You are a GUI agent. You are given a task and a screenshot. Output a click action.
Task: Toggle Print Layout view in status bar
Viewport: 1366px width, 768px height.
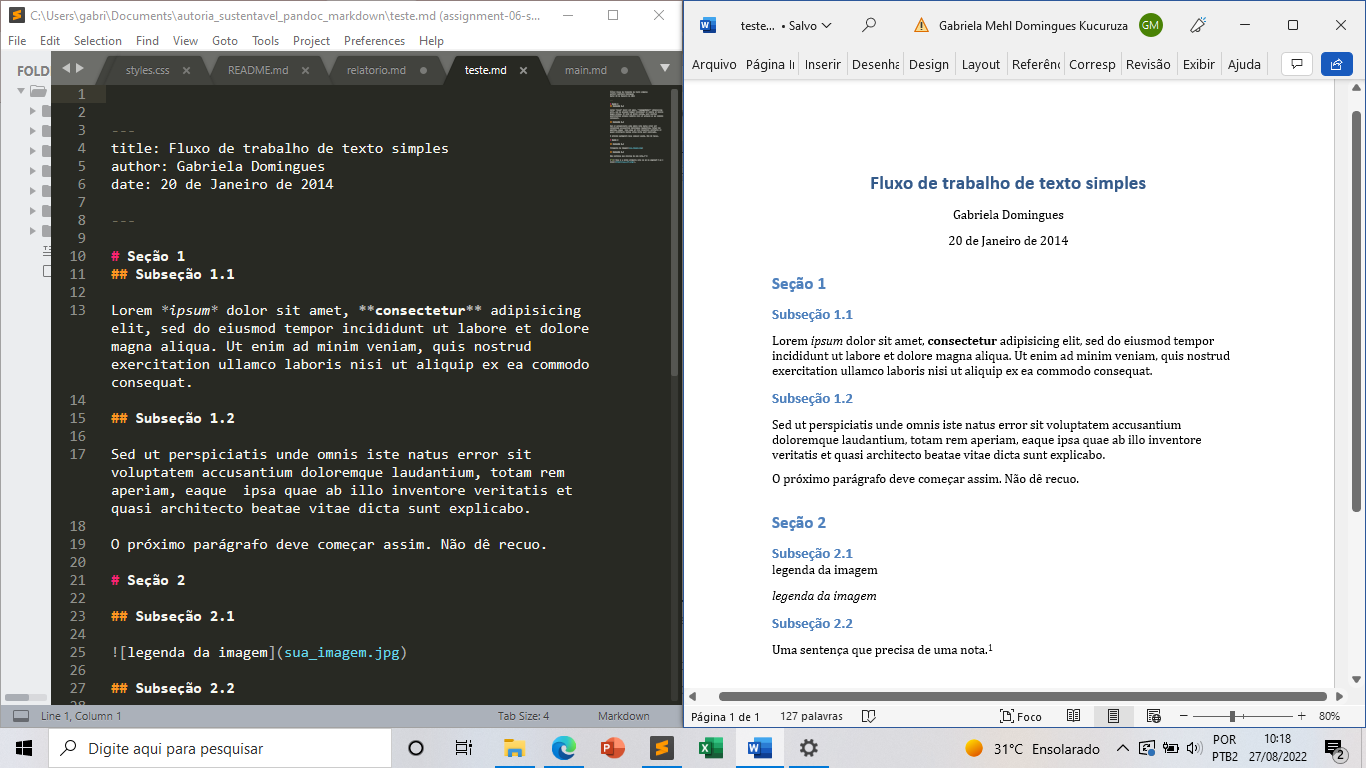(x=1113, y=716)
